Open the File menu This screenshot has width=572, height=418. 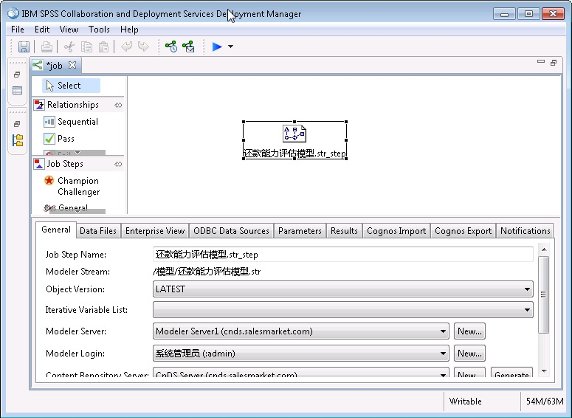pyautogui.click(x=18, y=30)
